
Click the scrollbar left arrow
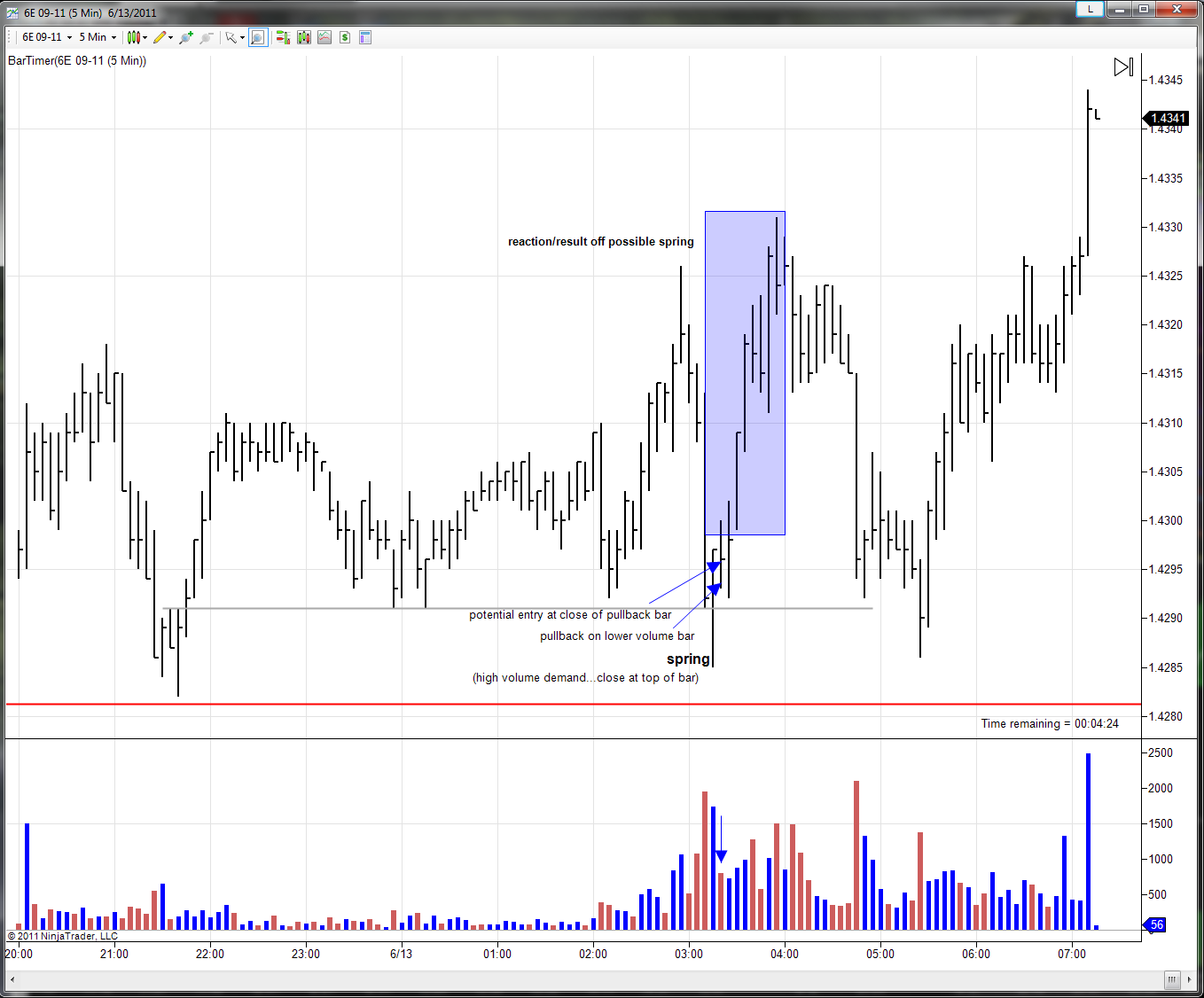[x=12, y=979]
